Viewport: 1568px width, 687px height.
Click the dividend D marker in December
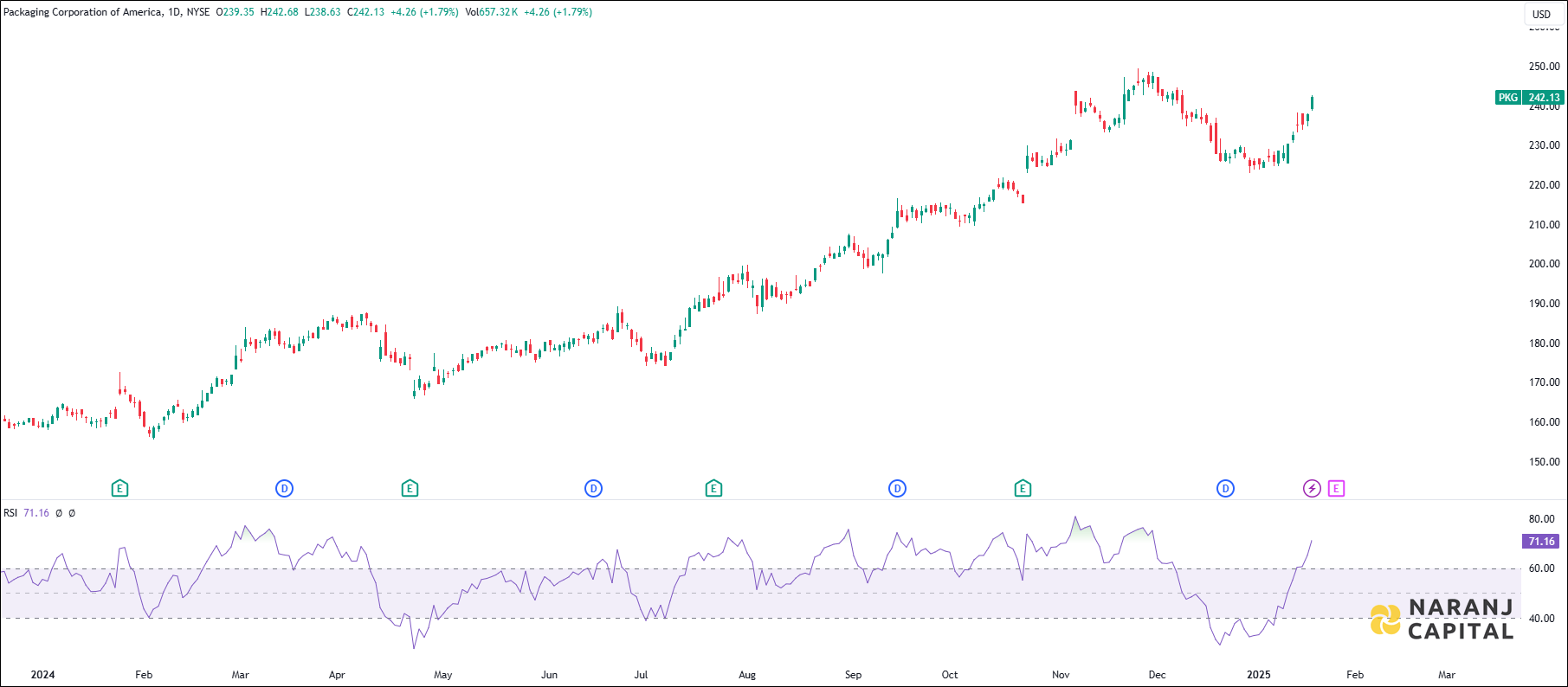coord(1225,489)
